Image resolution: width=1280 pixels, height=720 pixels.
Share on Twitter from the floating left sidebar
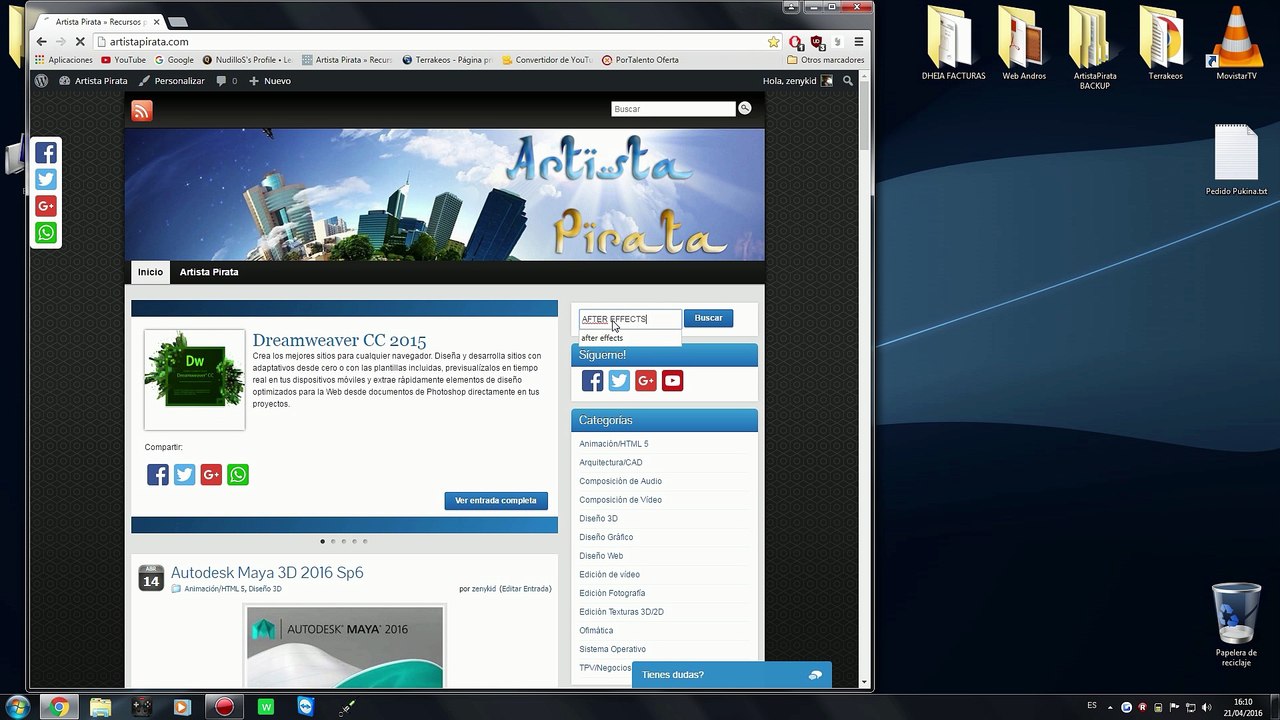[46, 180]
